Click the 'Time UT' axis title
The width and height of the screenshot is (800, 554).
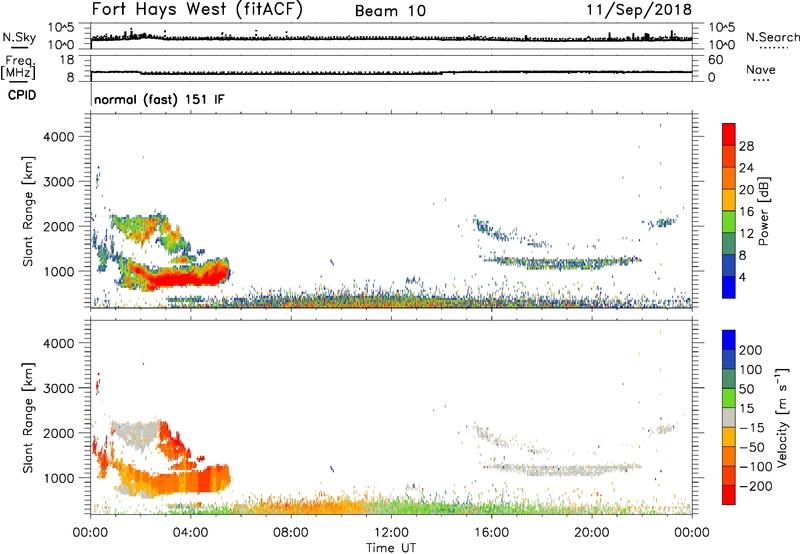click(391, 547)
